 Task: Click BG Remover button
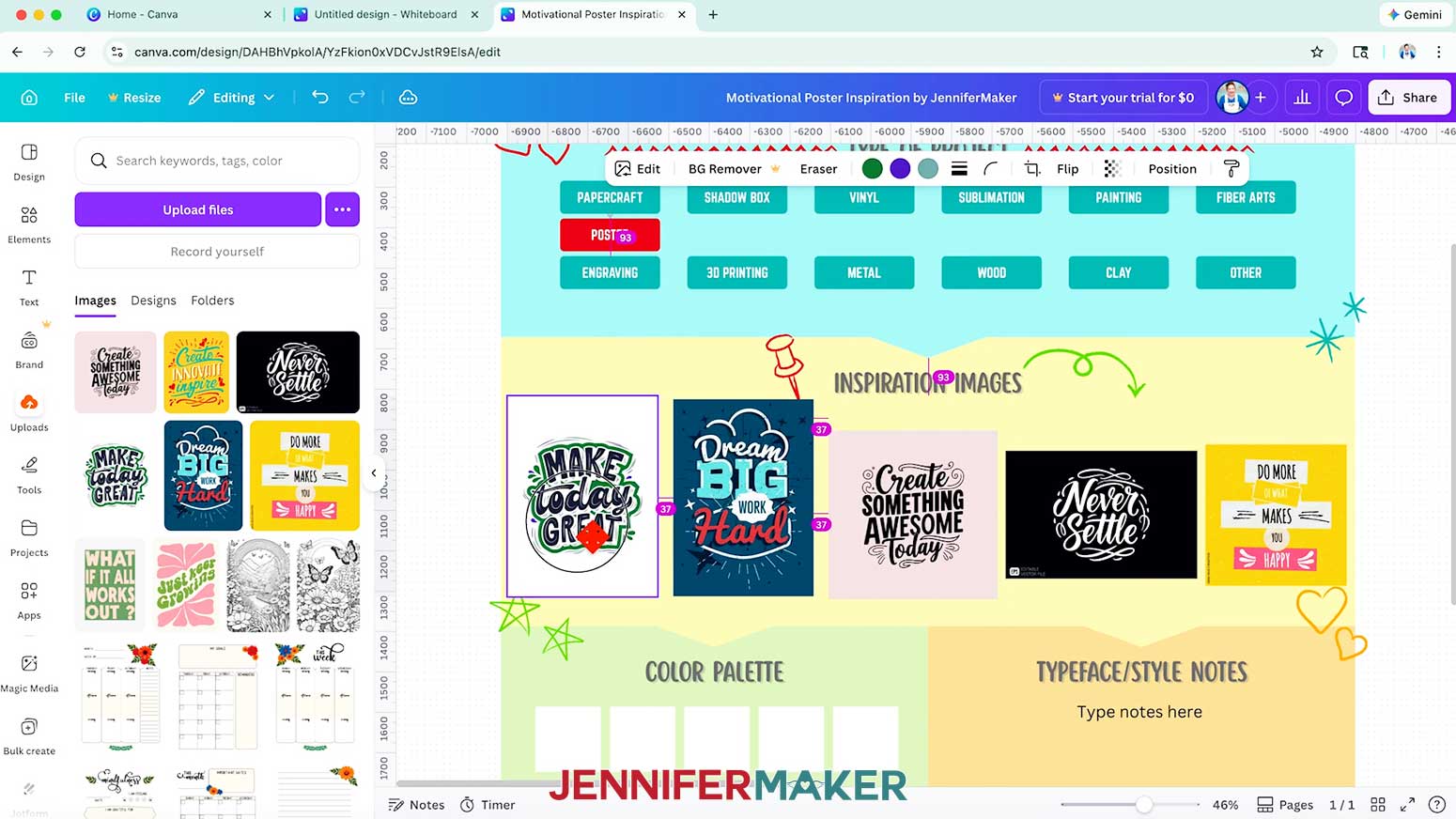click(734, 169)
